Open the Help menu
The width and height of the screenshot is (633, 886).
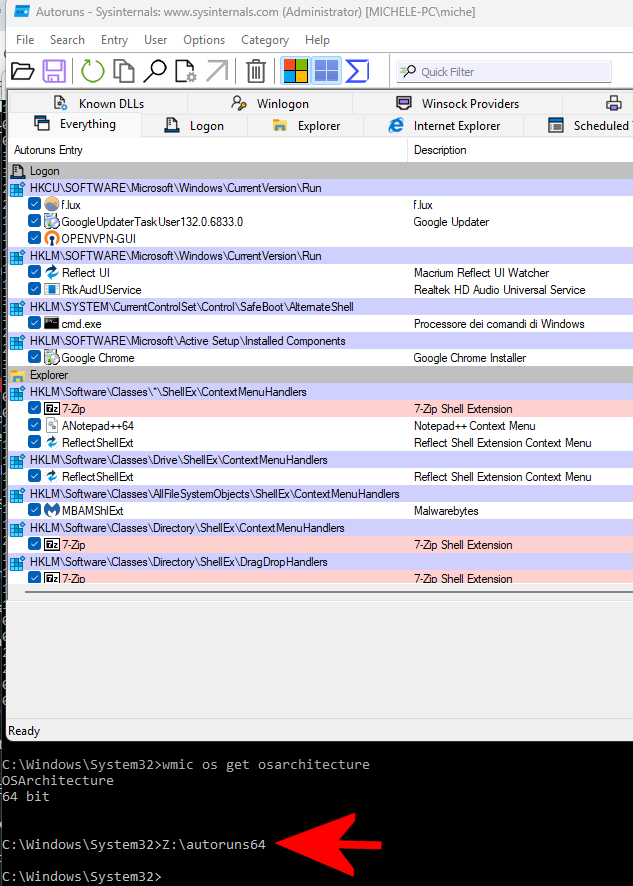click(x=317, y=40)
